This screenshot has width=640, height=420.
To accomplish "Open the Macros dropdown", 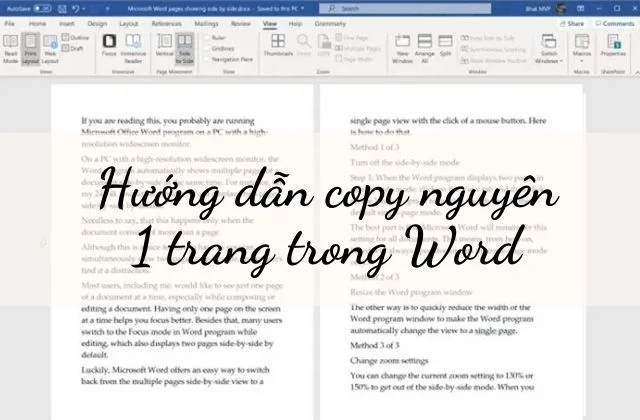I will click(582, 49).
